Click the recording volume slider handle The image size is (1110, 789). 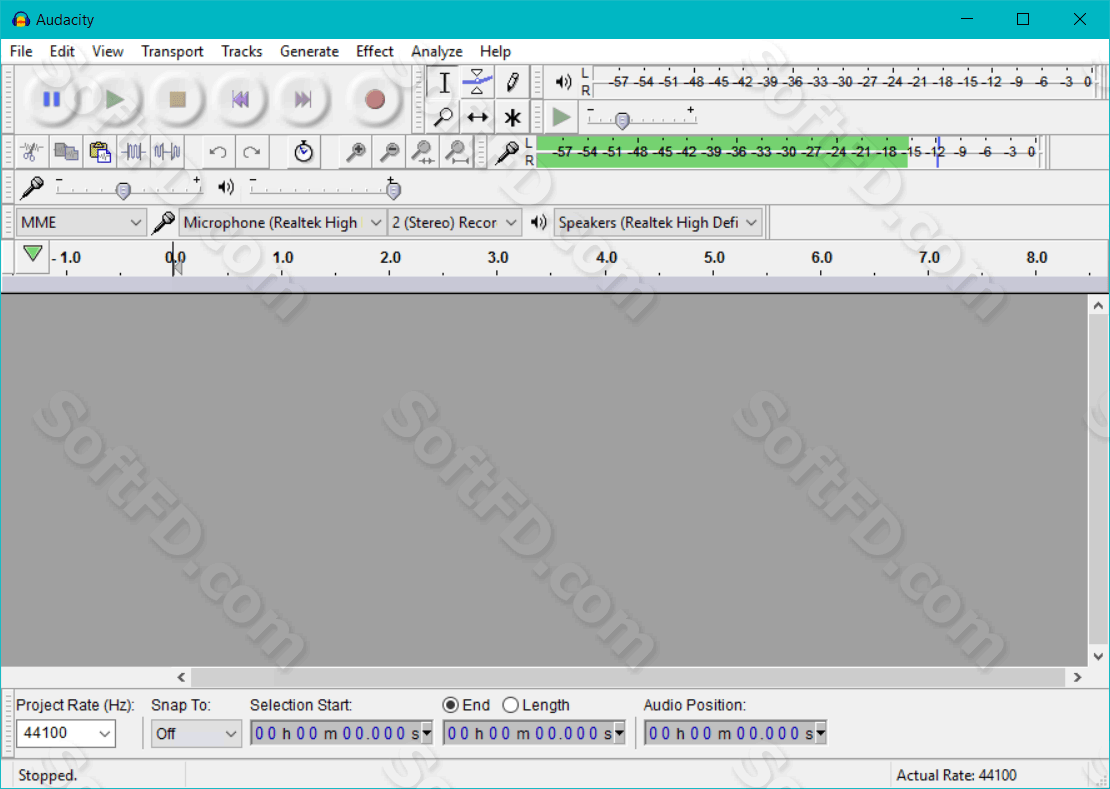[123, 191]
